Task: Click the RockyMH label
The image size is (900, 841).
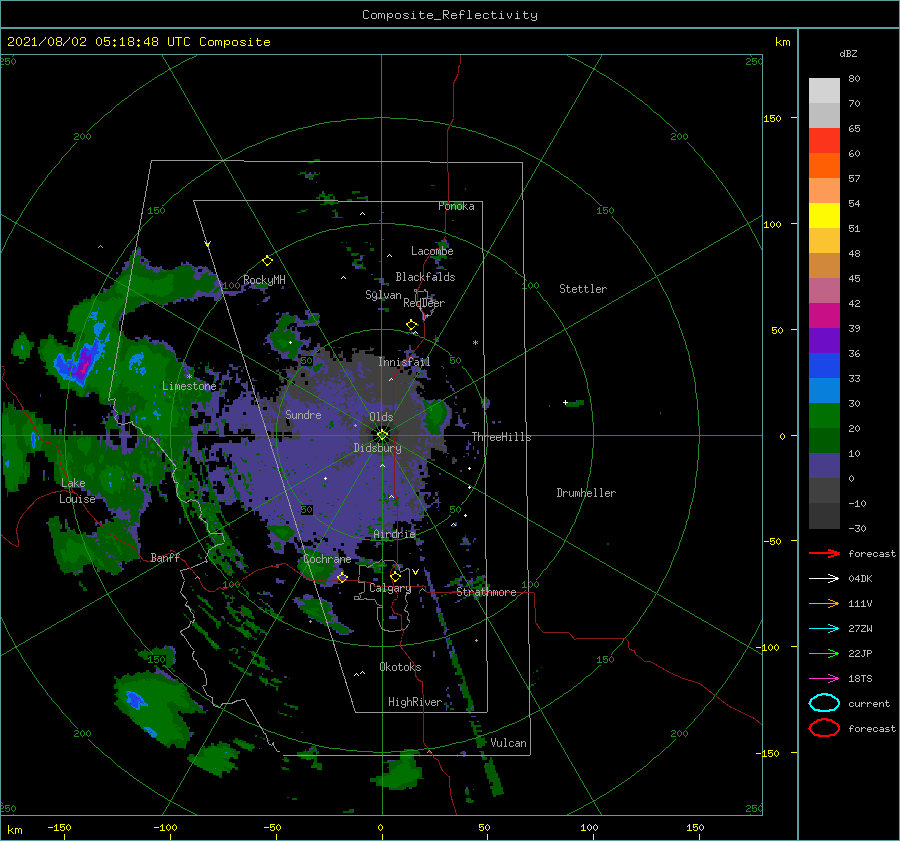Action: 264,280
